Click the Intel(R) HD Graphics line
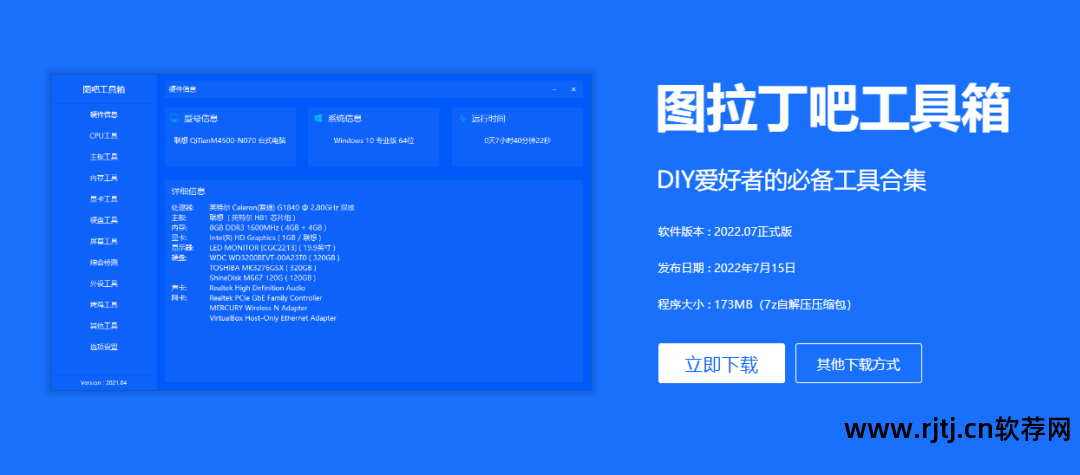The image size is (1080, 475). [x=265, y=238]
